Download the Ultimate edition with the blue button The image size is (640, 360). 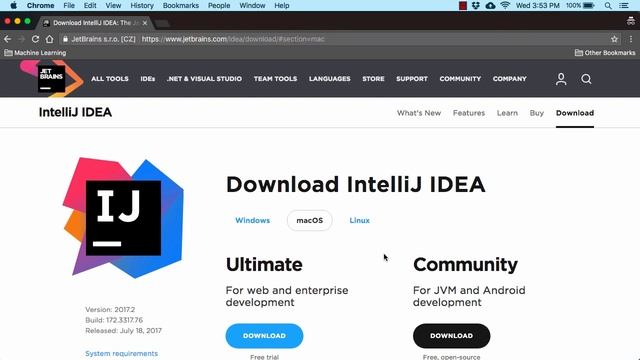[264, 336]
